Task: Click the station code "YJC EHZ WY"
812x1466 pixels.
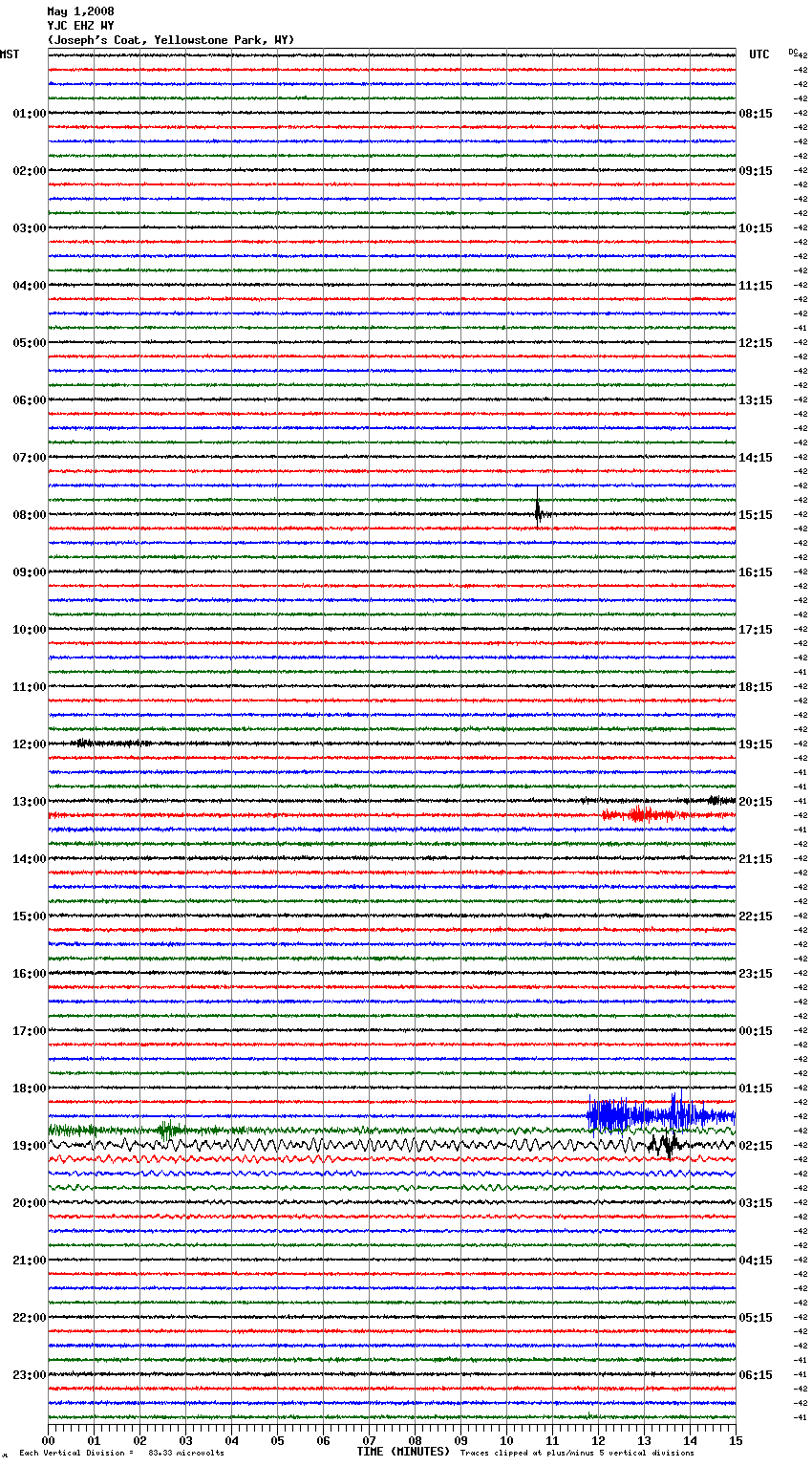Action: [x=80, y=26]
